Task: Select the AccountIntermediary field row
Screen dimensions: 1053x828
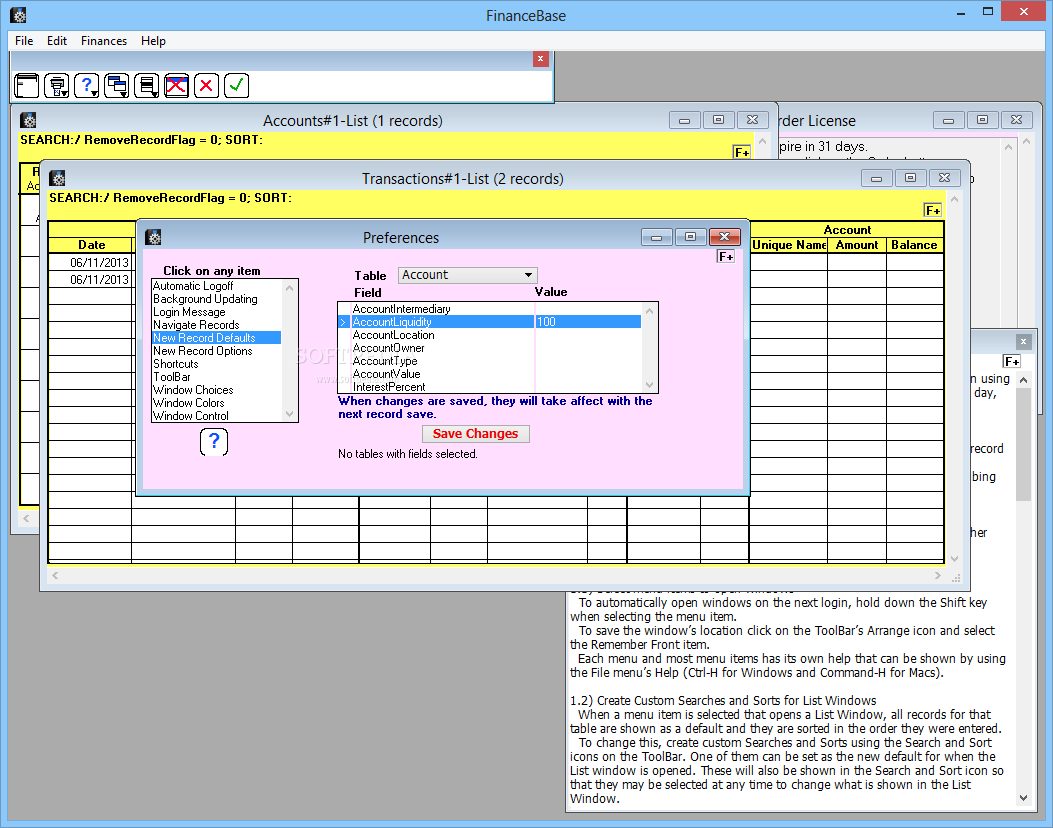Action: [x=490, y=309]
